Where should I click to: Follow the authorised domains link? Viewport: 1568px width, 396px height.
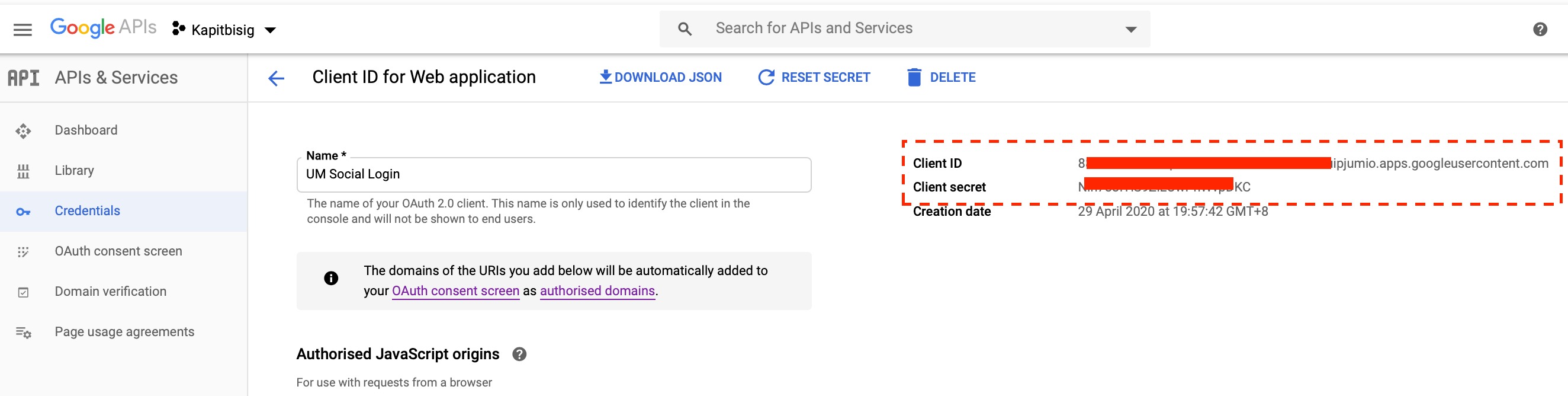tap(597, 291)
